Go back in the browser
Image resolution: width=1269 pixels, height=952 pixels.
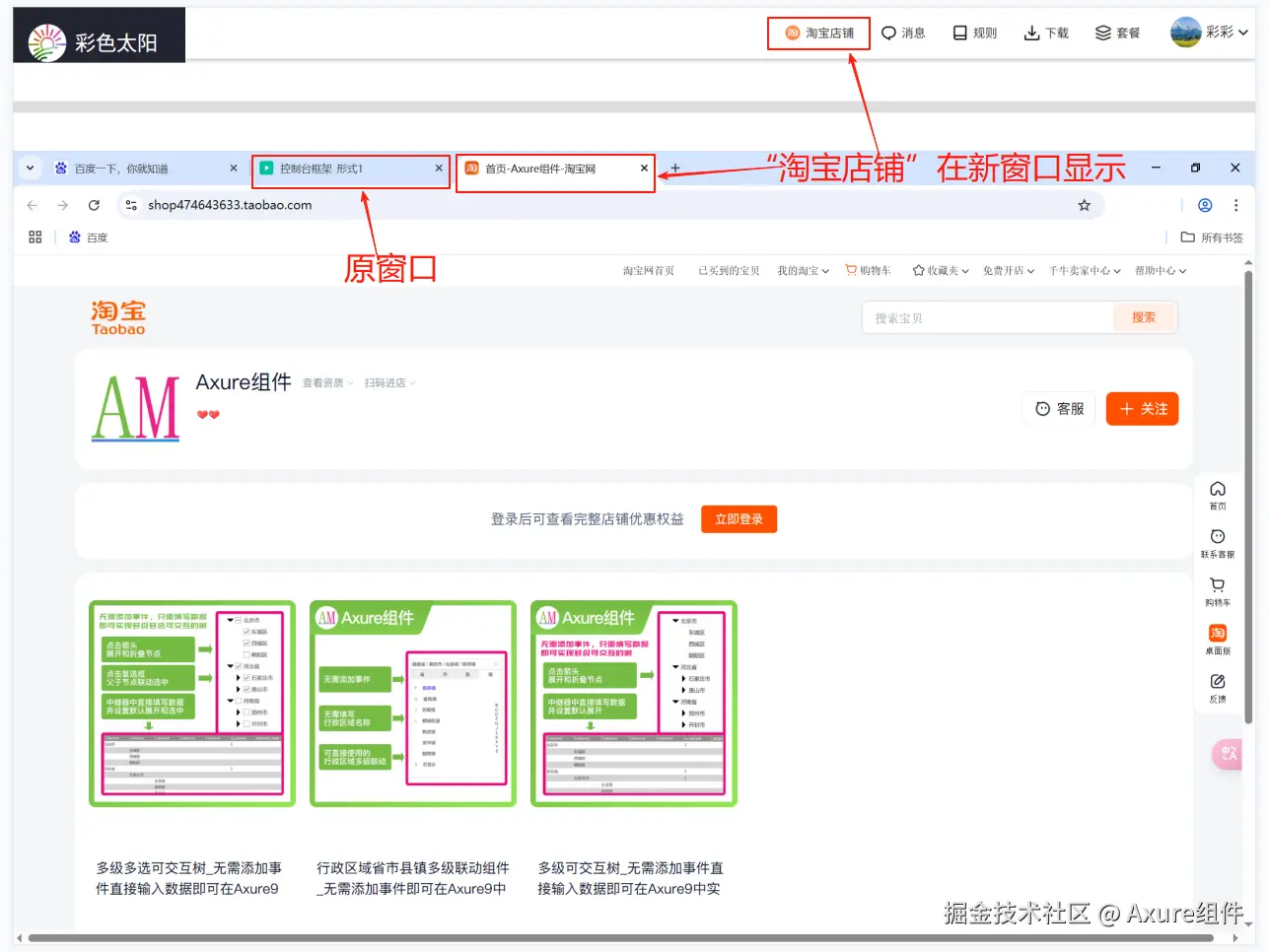click(33, 205)
